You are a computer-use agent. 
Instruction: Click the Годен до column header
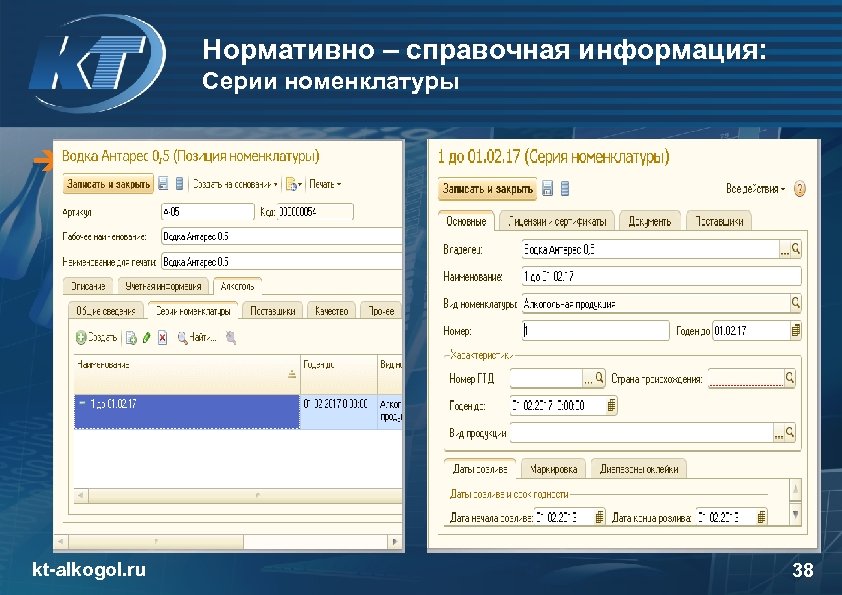pyautogui.click(x=338, y=373)
